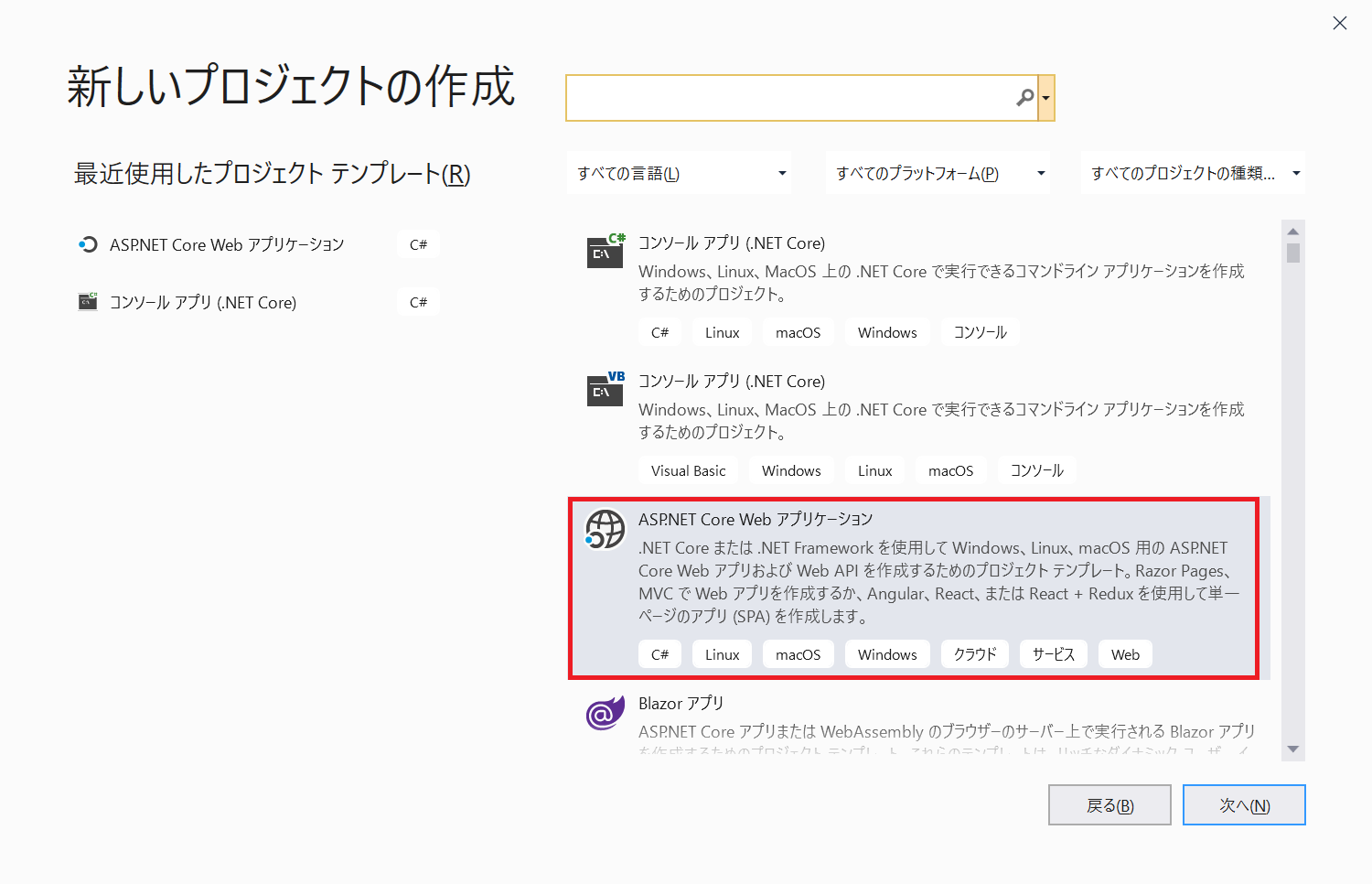This screenshot has height=884, width=1372.
Task: Click the recent ASP.NET Core Web template icon
Action: (88, 244)
